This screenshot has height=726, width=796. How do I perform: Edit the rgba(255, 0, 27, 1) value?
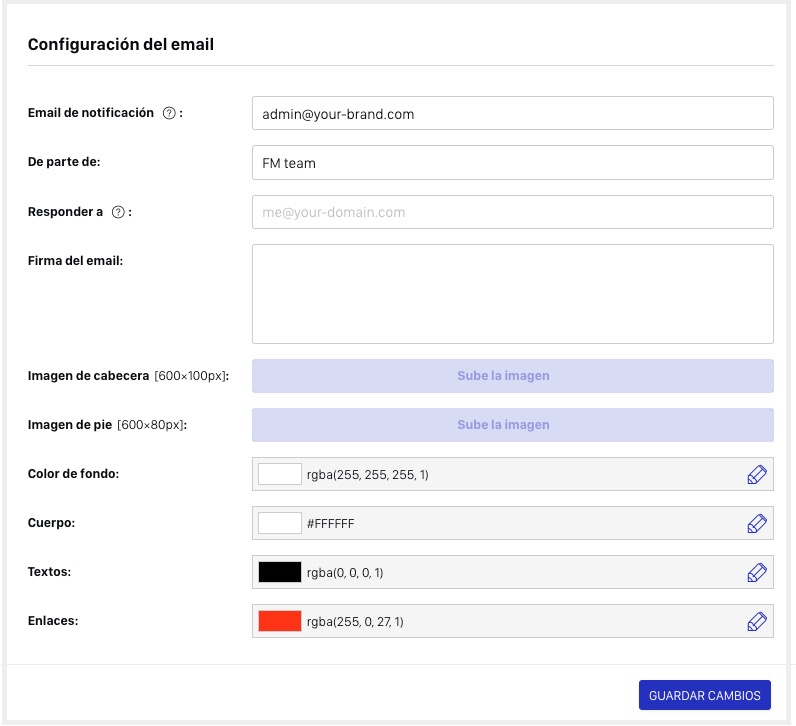356,622
